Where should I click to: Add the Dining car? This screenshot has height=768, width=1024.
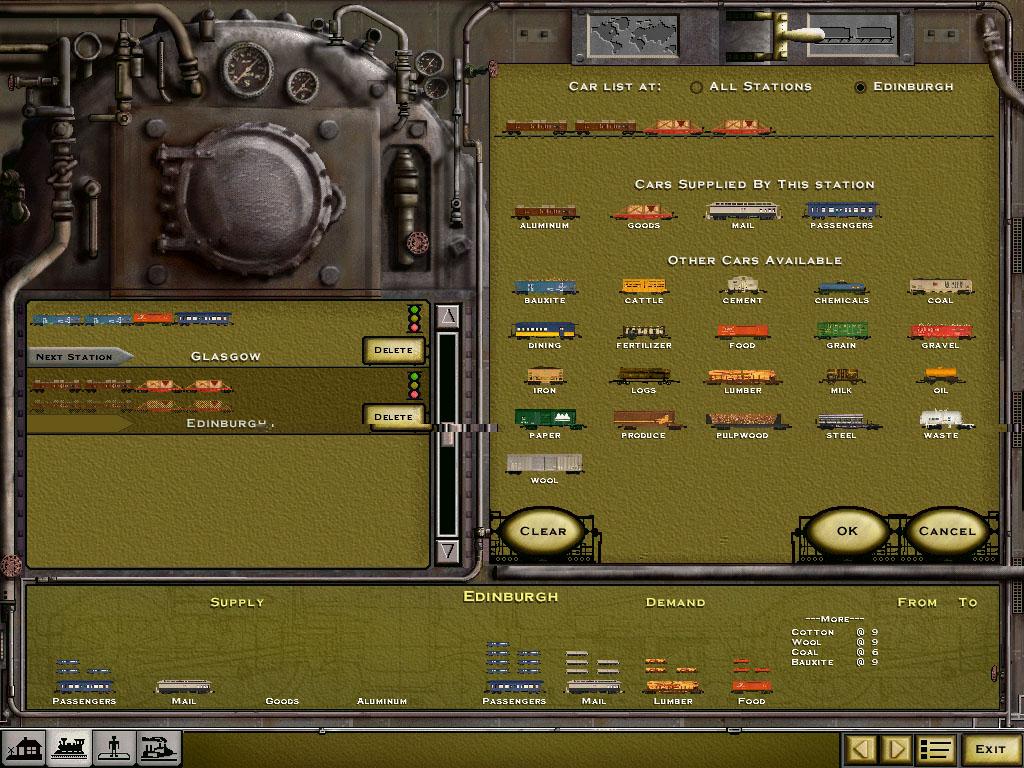(x=545, y=333)
